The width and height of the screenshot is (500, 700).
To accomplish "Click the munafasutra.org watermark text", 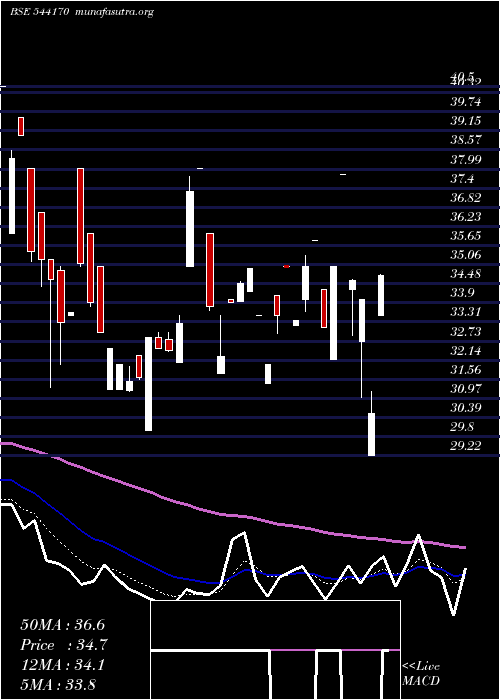I will pyautogui.click(x=115, y=12).
